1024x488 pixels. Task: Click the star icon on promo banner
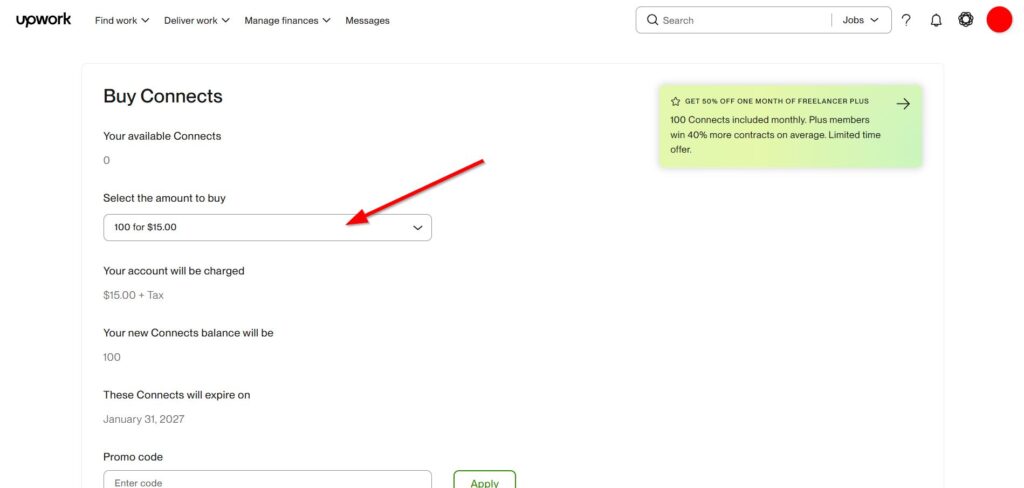click(x=676, y=102)
